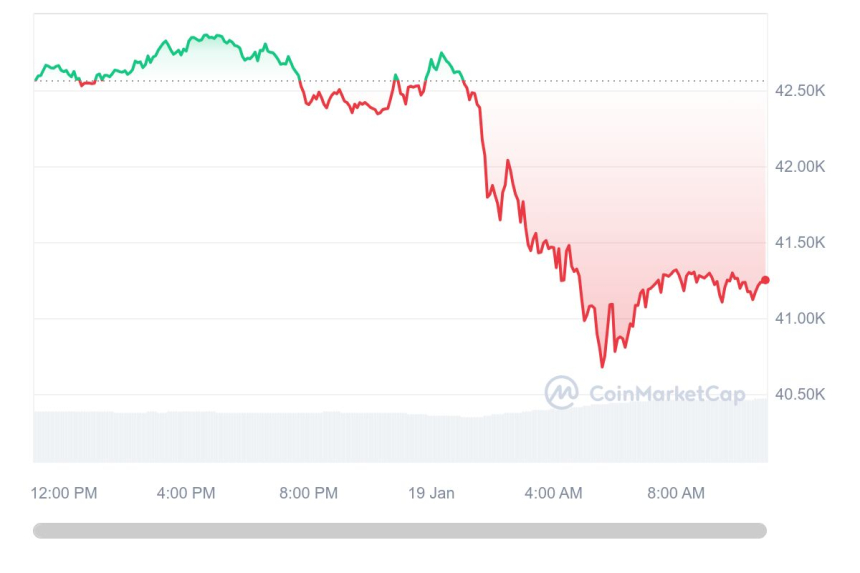Select the 8:00 PM time label

[x=308, y=493]
